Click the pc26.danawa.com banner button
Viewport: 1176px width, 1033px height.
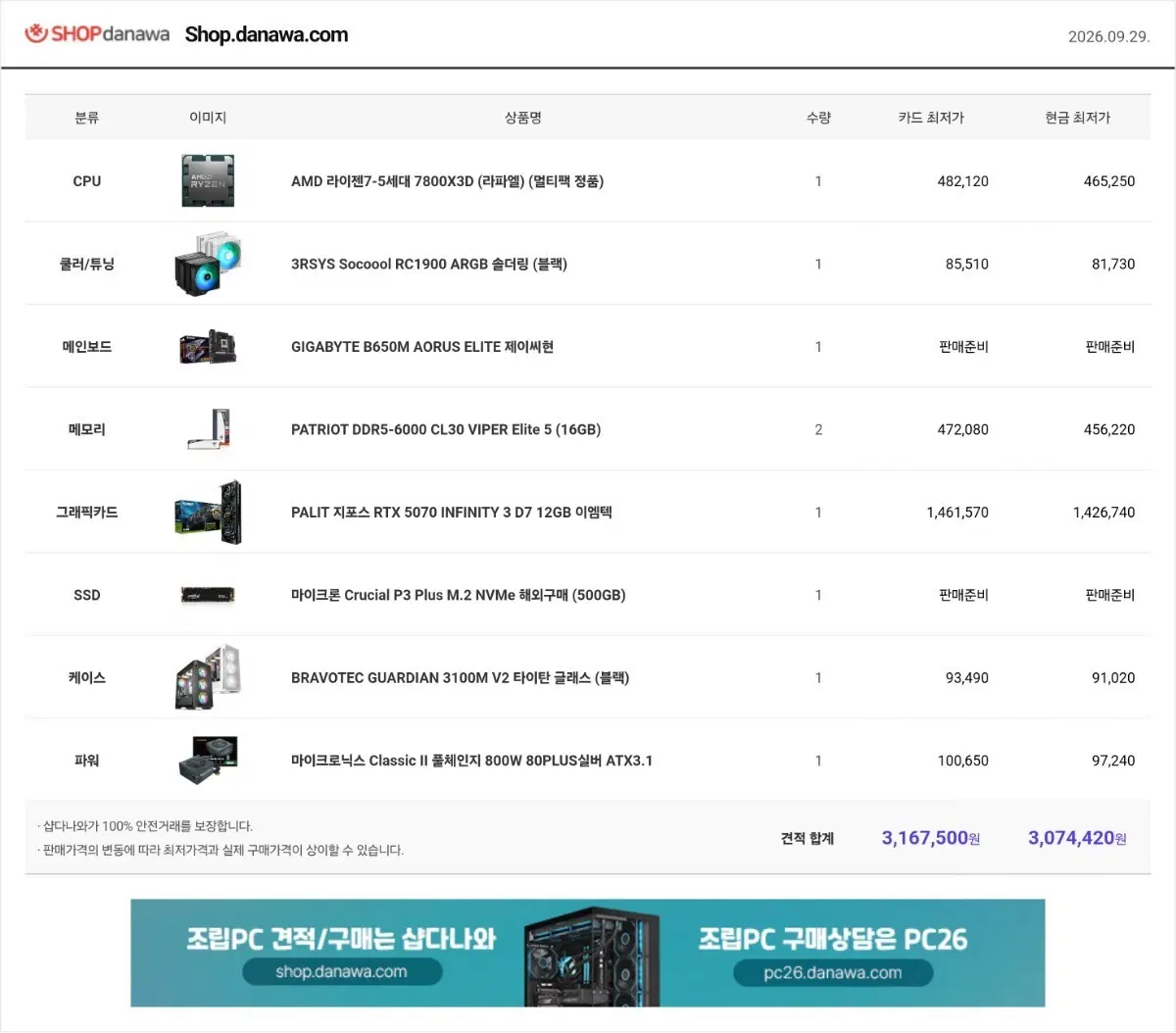coord(833,972)
